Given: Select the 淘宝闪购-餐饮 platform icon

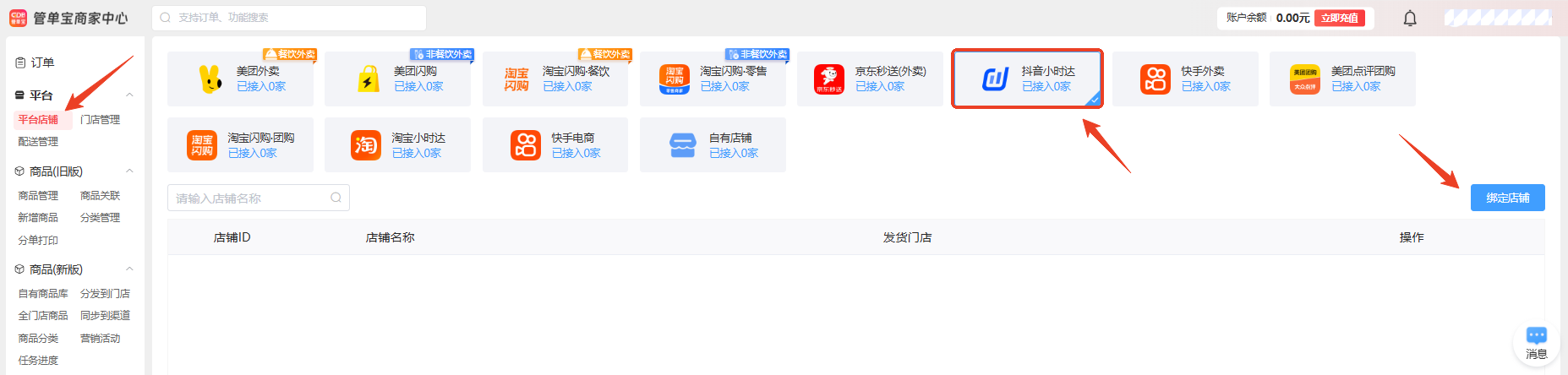Looking at the screenshot, I should click(x=516, y=79).
